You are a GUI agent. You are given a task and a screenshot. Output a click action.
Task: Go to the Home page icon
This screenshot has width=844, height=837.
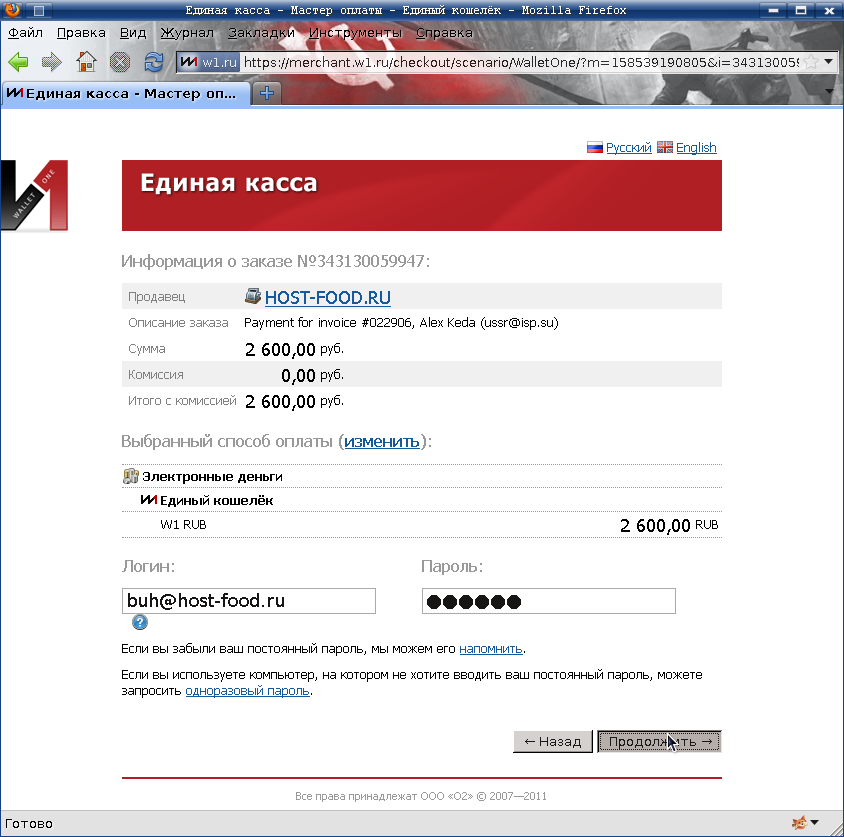pos(86,61)
